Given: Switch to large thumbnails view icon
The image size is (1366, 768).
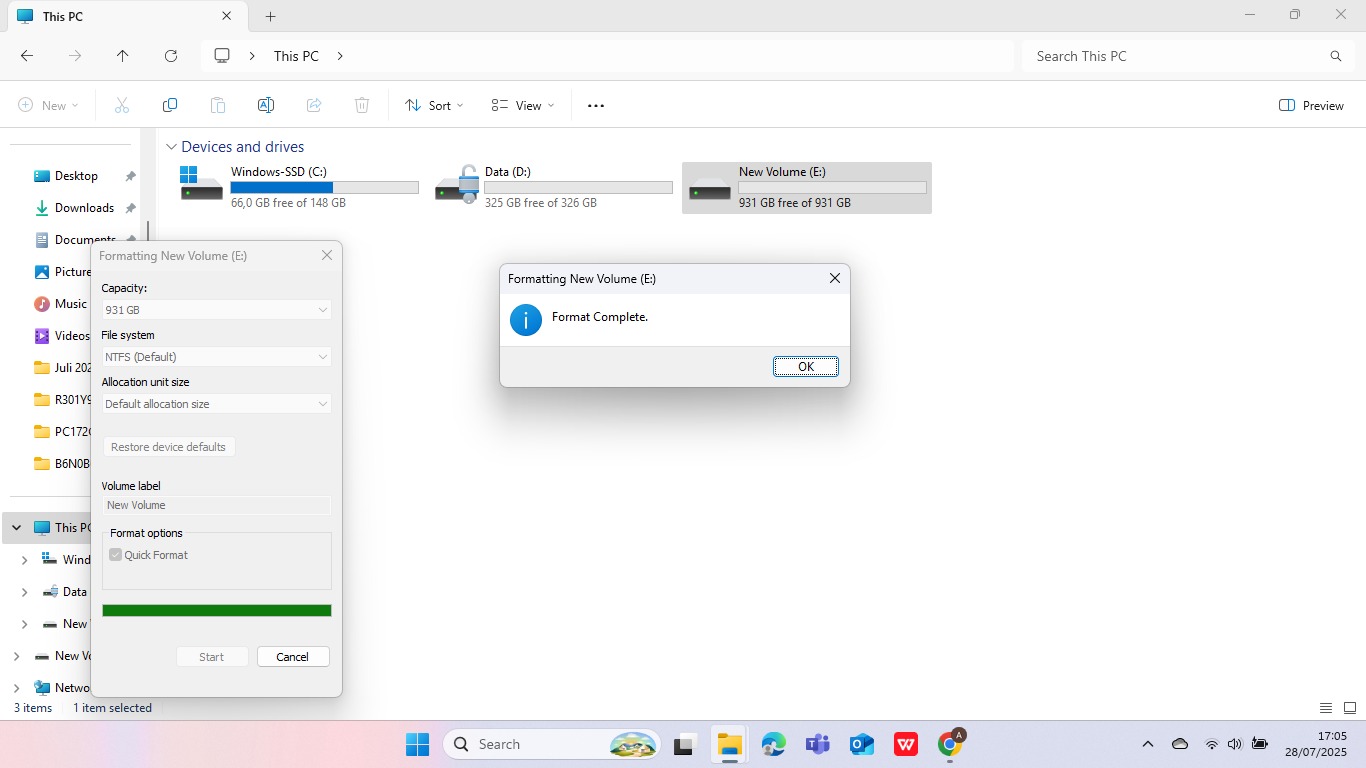Looking at the screenshot, I should click(1350, 708).
